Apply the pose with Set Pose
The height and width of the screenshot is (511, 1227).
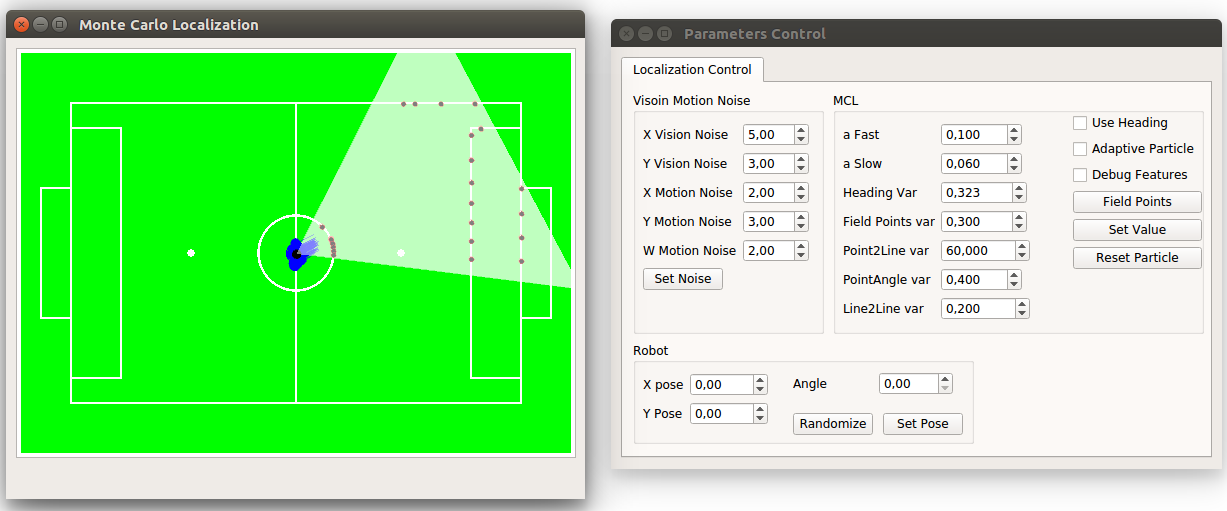click(922, 424)
